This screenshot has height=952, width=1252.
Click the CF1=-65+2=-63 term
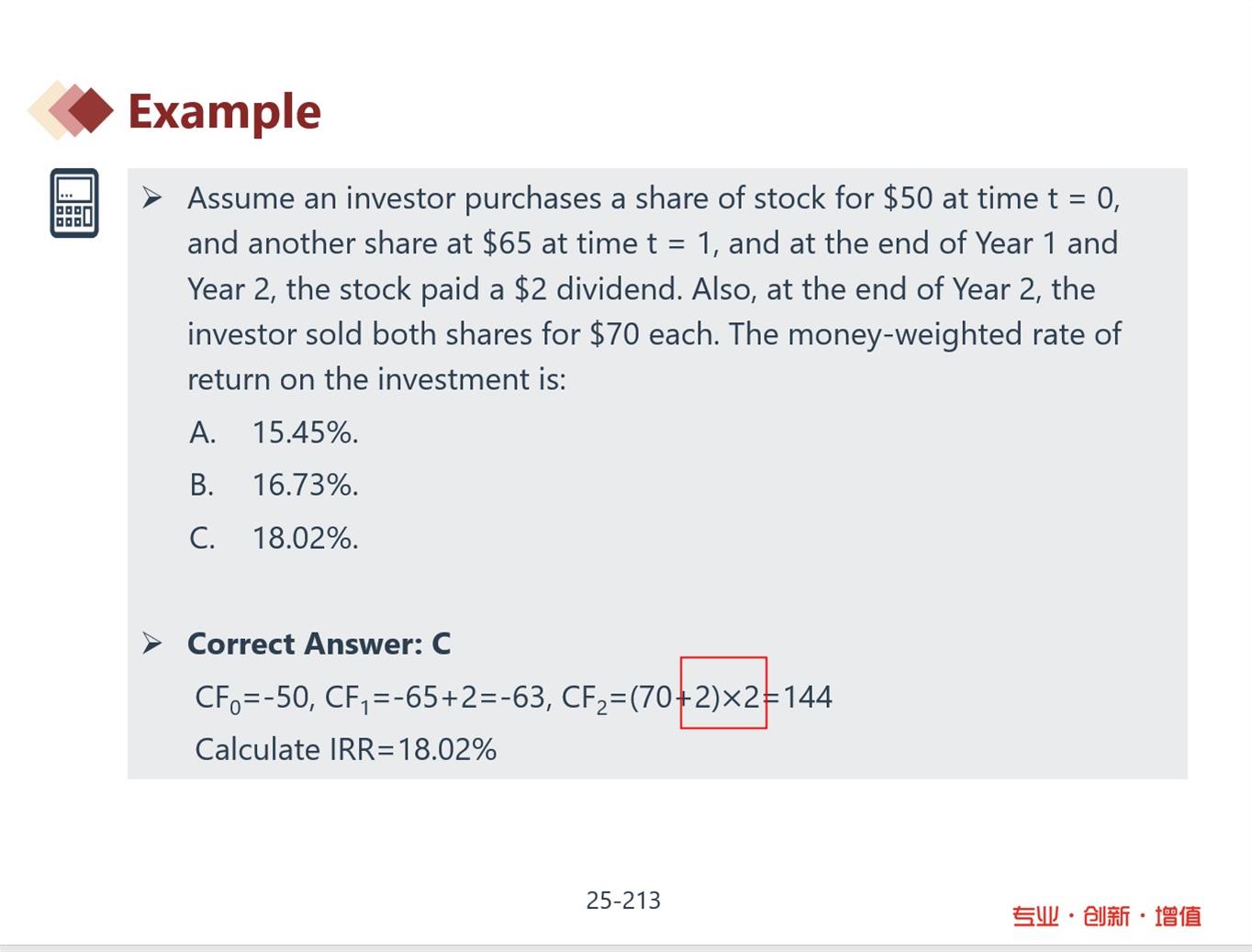(x=436, y=698)
